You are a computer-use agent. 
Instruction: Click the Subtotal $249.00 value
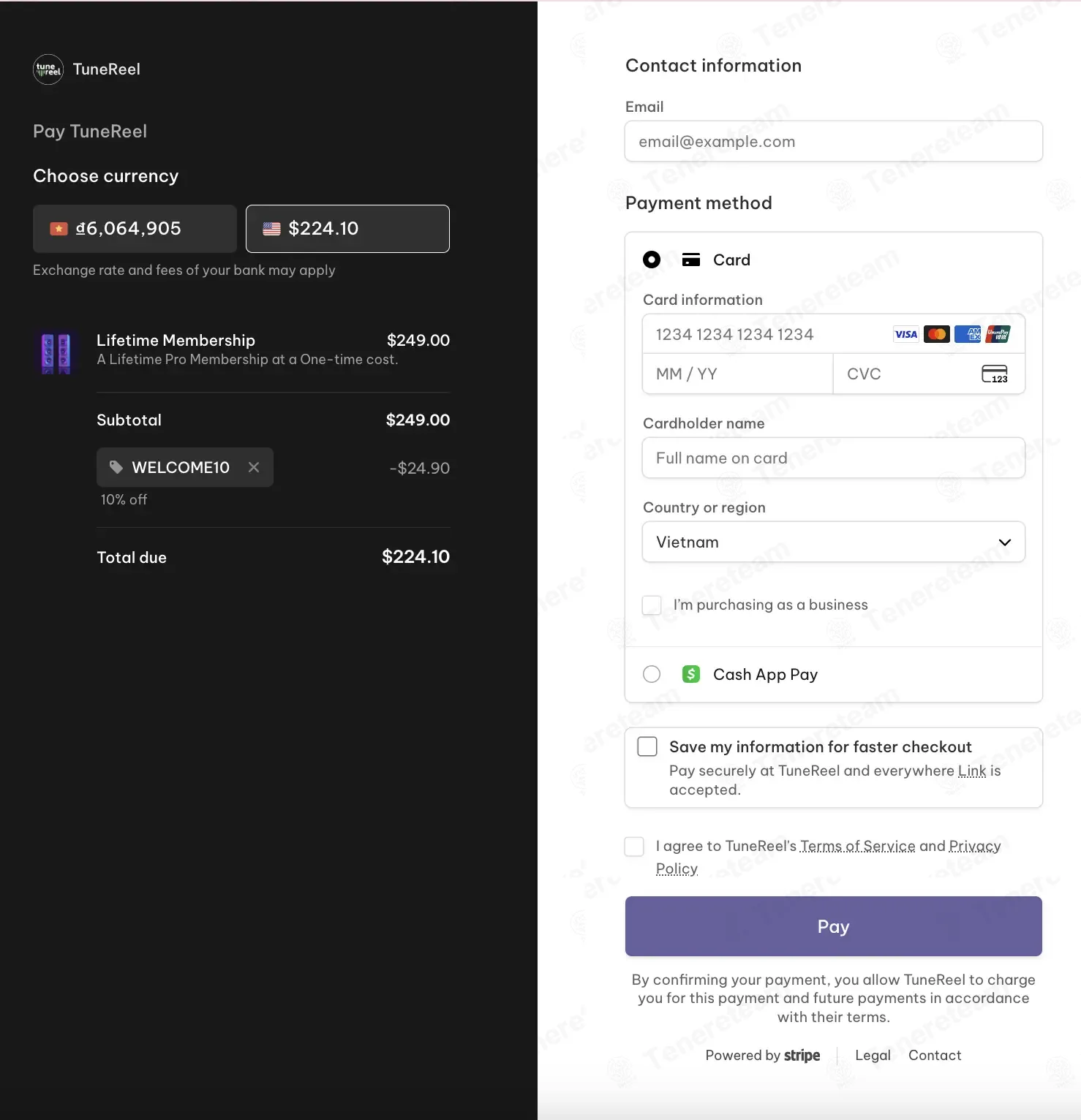[x=418, y=420]
